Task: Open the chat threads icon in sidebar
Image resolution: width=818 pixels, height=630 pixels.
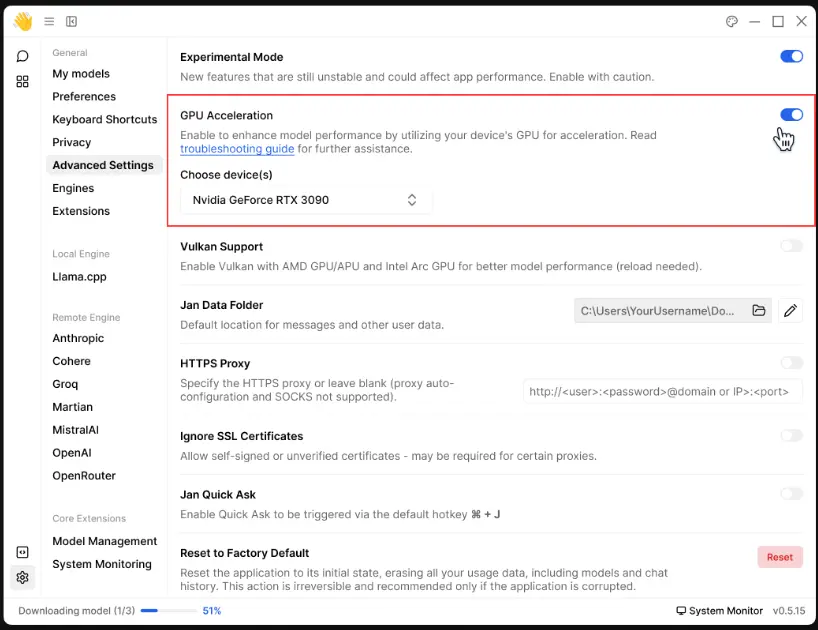Action: pos(22,56)
